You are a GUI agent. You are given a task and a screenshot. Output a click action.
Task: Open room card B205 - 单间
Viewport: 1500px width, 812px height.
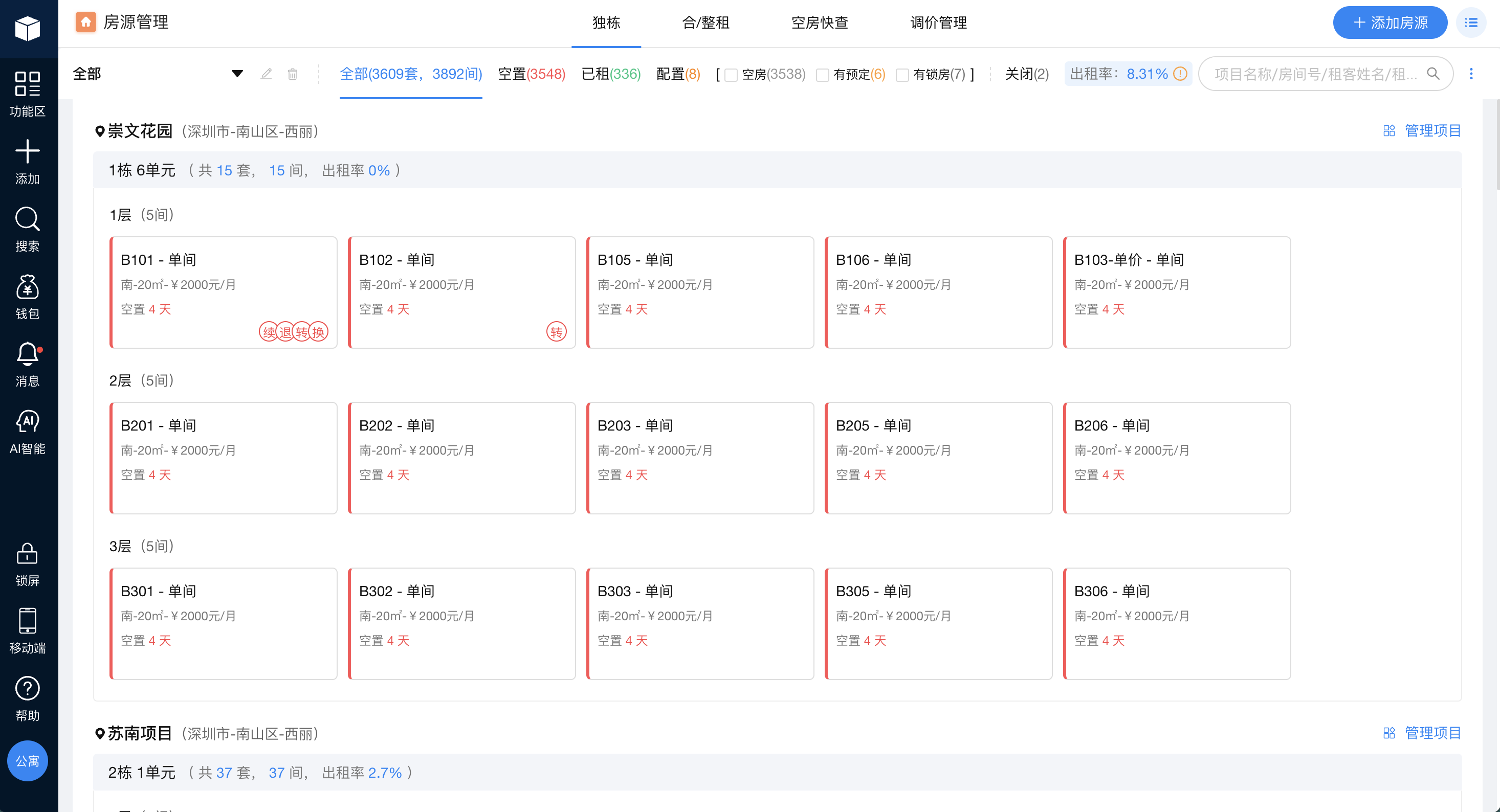coord(939,458)
